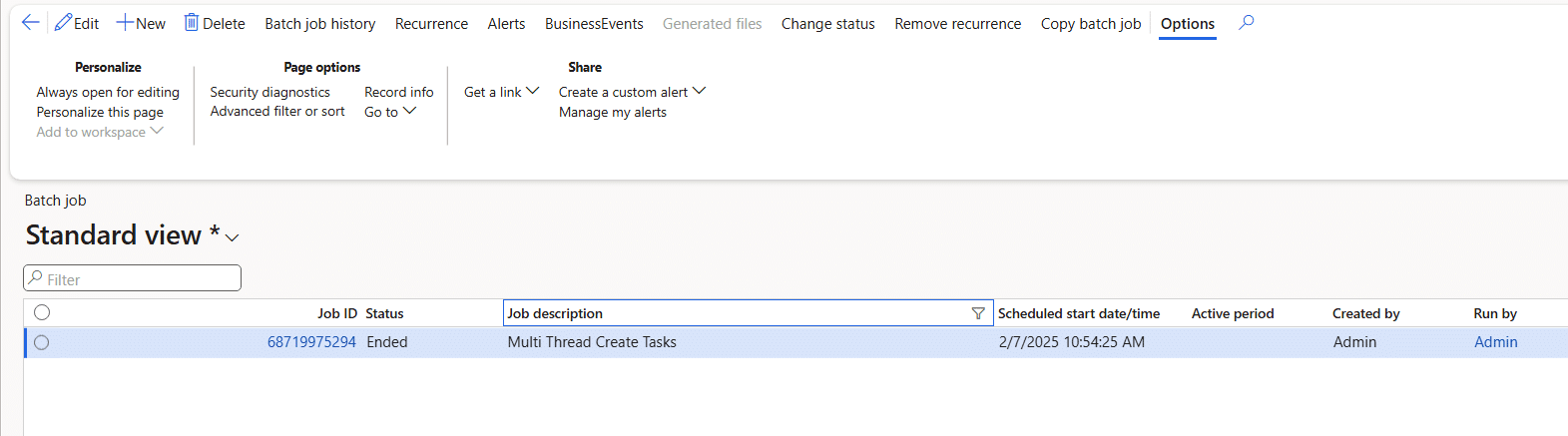1568x436 pixels.
Task: Click the search magnifier icon in toolbar
Action: (1246, 23)
